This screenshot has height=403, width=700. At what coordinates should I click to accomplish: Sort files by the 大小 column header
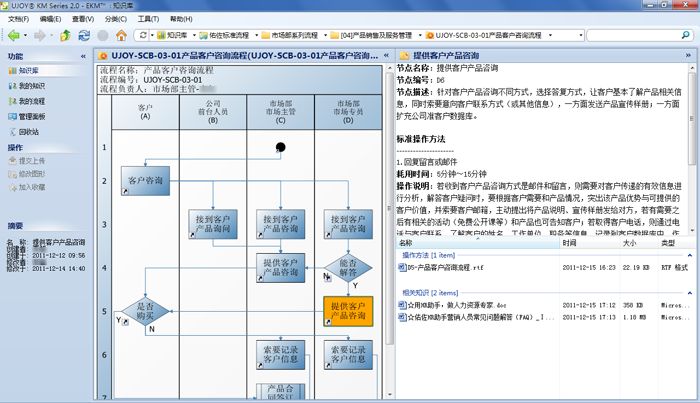point(639,243)
